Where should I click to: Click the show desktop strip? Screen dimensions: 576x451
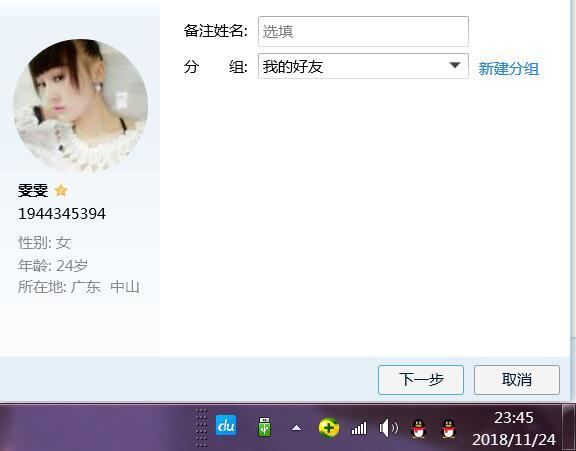(x=569, y=427)
